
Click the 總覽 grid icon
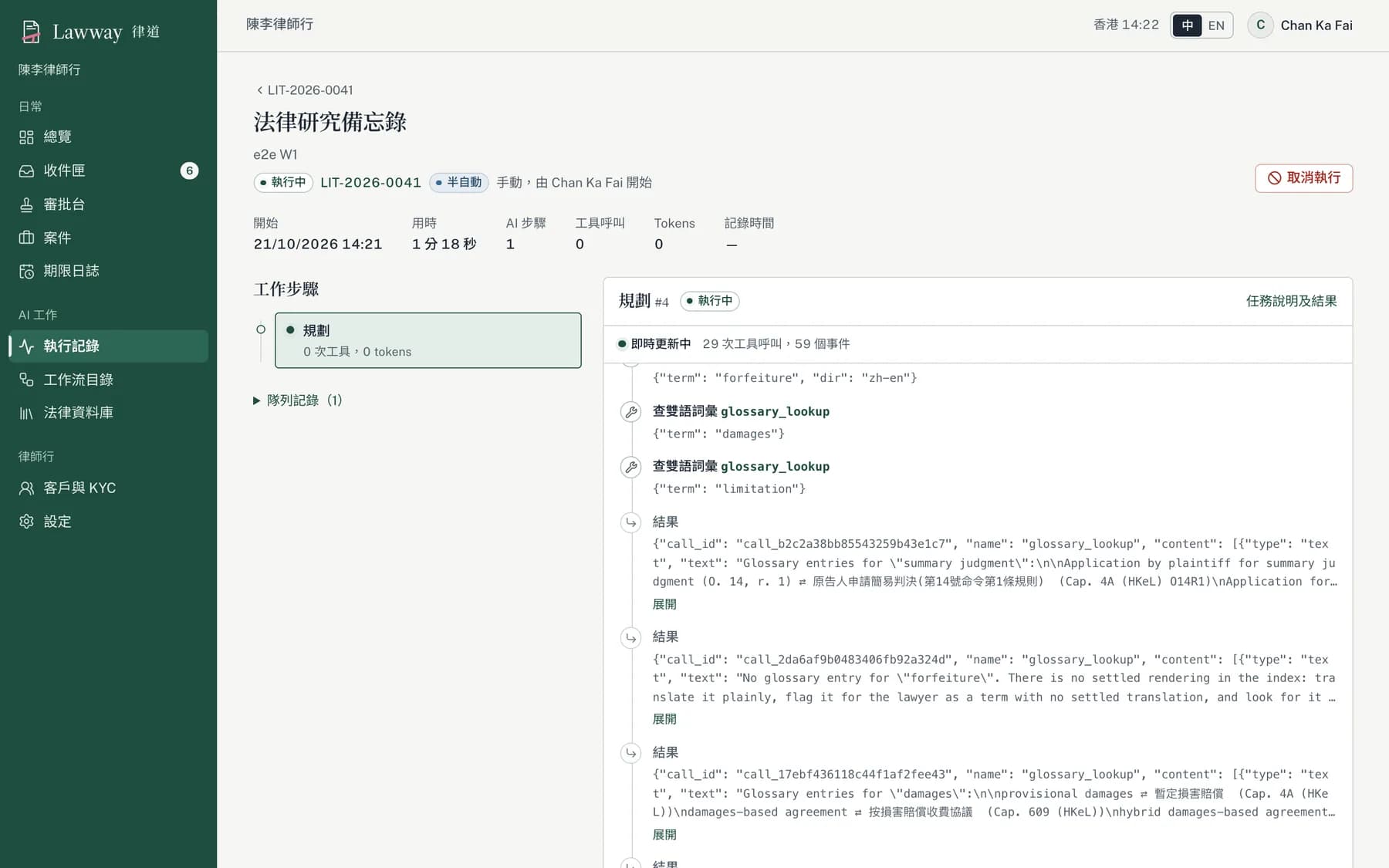pyautogui.click(x=26, y=137)
